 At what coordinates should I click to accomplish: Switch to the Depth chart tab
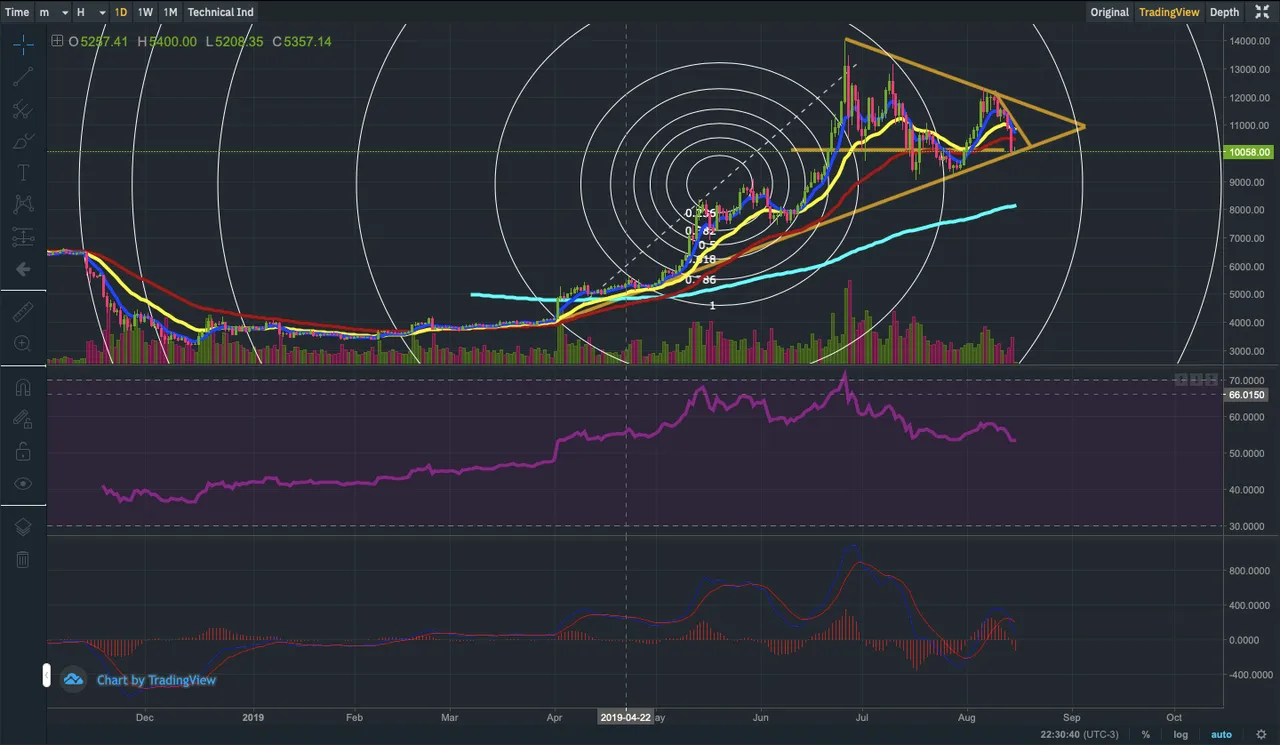(1224, 12)
